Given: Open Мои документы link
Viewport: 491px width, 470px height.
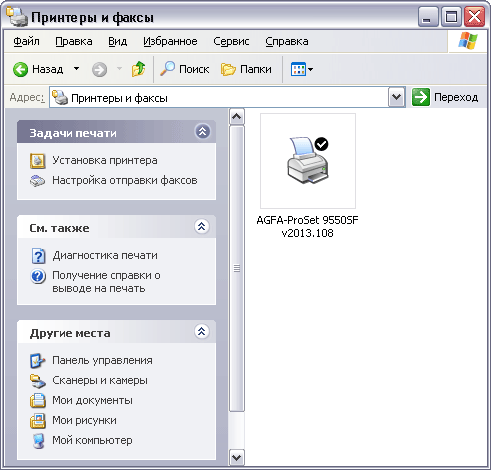Looking at the screenshot, I should [92, 400].
